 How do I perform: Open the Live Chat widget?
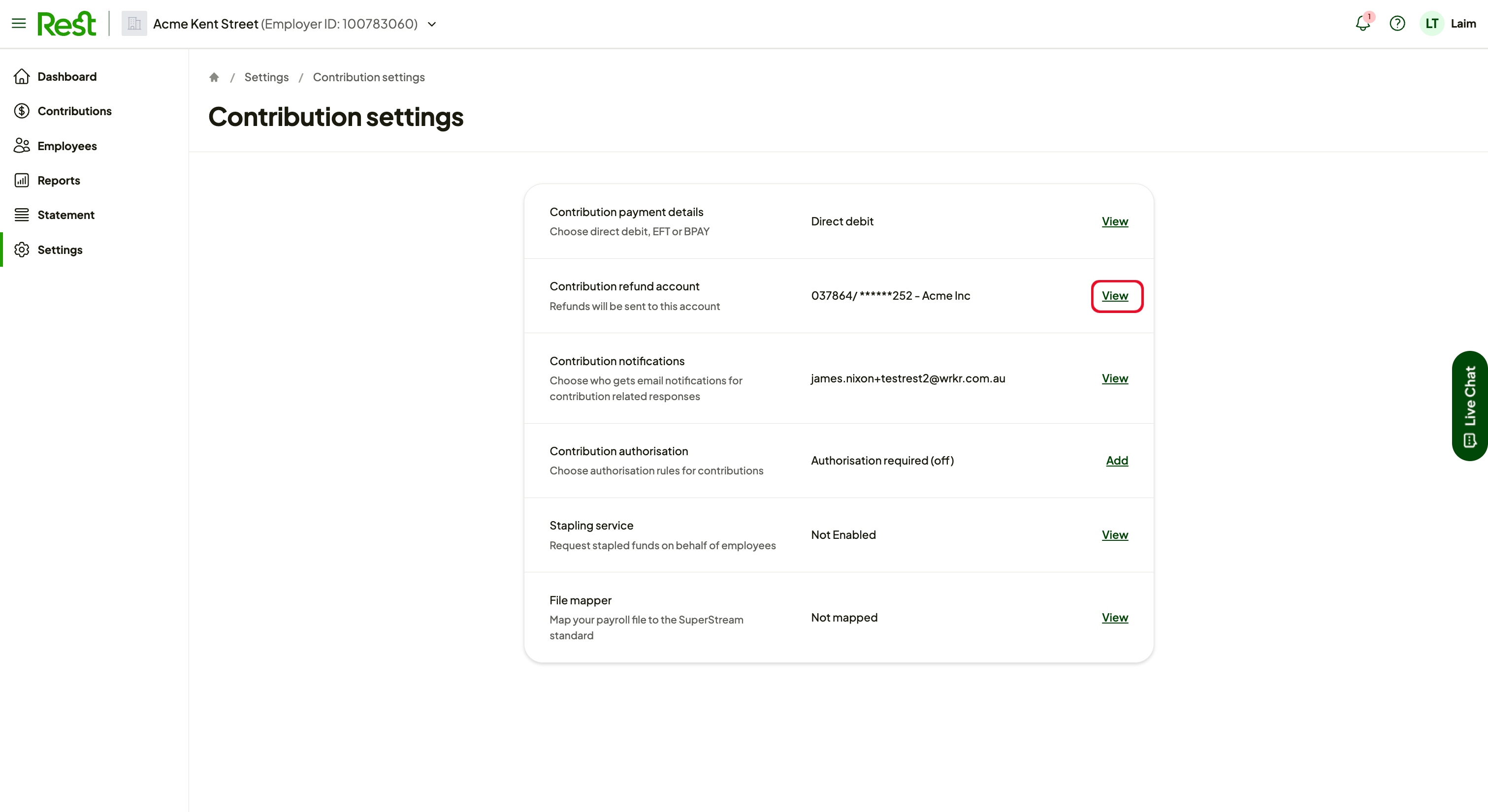click(x=1469, y=406)
